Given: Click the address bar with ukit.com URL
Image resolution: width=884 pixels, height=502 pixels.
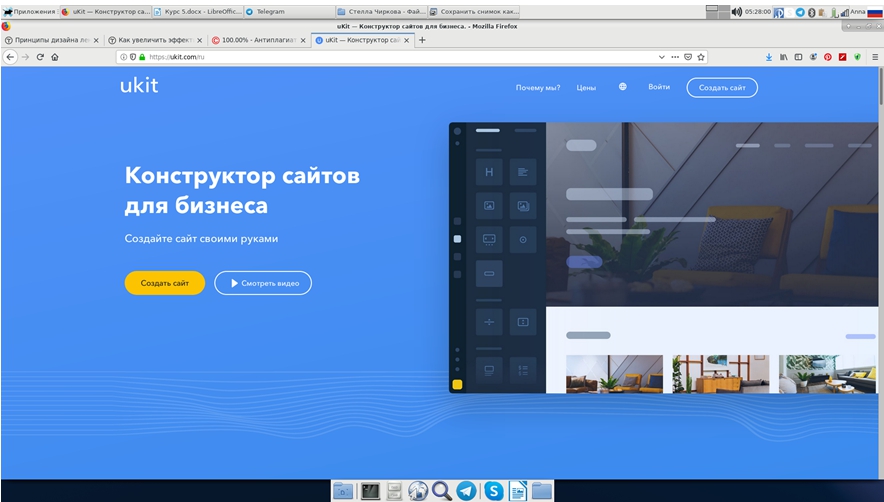Looking at the screenshot, I should point(400,57).
